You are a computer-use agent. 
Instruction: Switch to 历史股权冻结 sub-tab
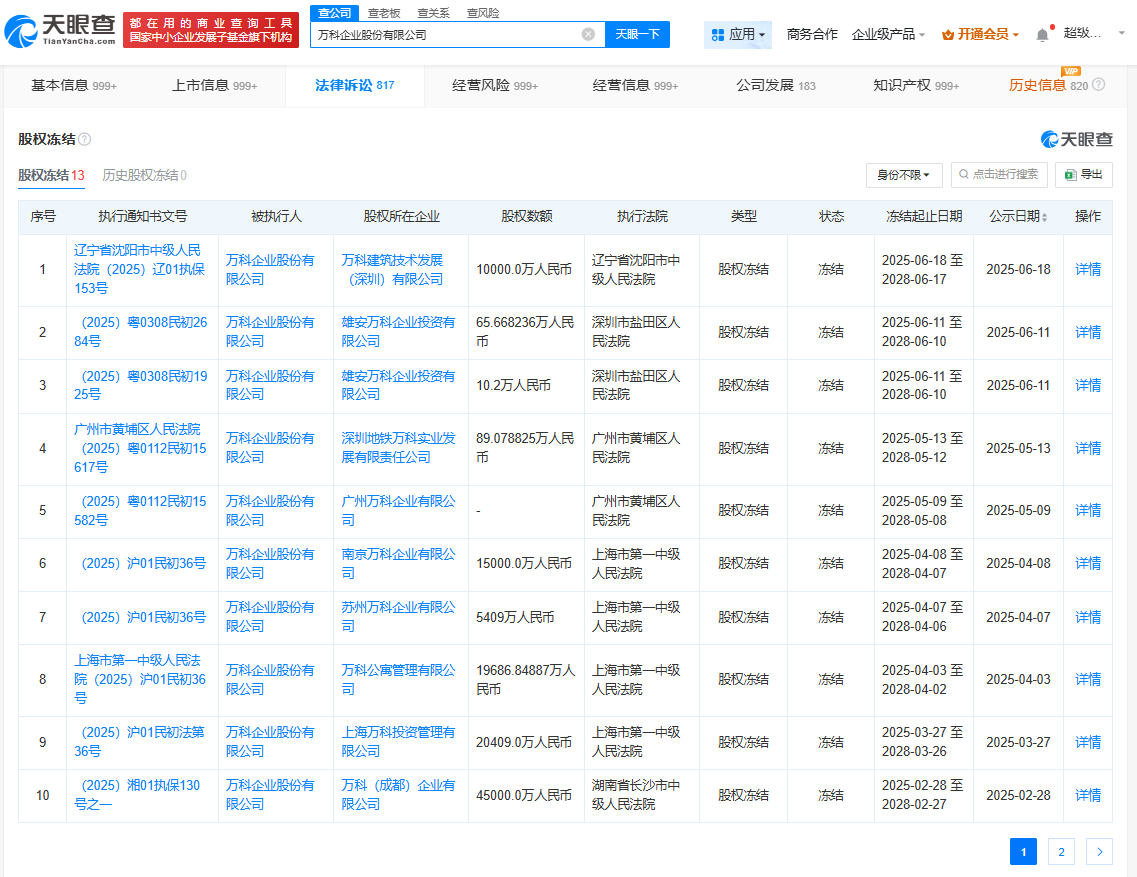click(x=144, y=175)
